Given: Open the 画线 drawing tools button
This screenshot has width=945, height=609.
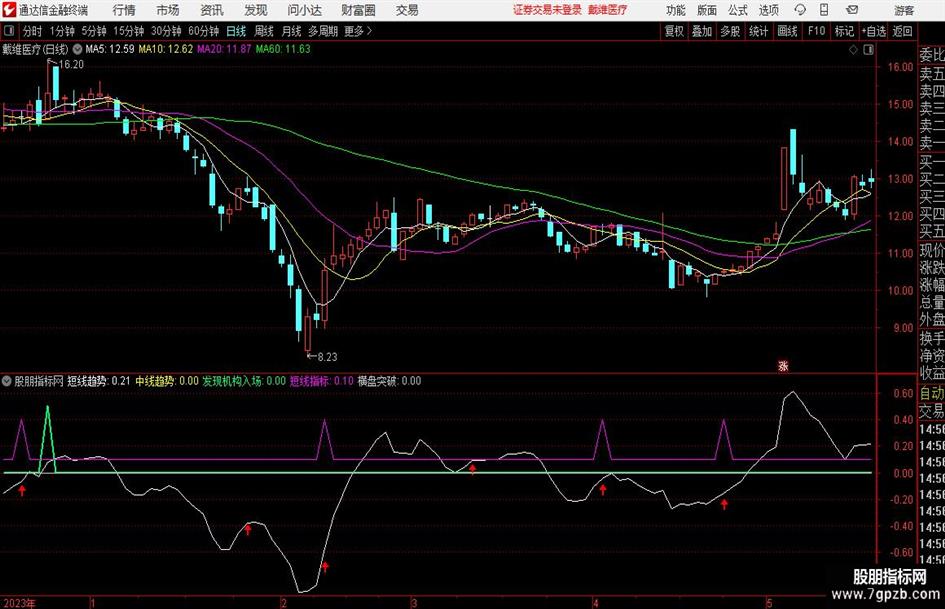Looking at the screenshot, I should point(788,31).
